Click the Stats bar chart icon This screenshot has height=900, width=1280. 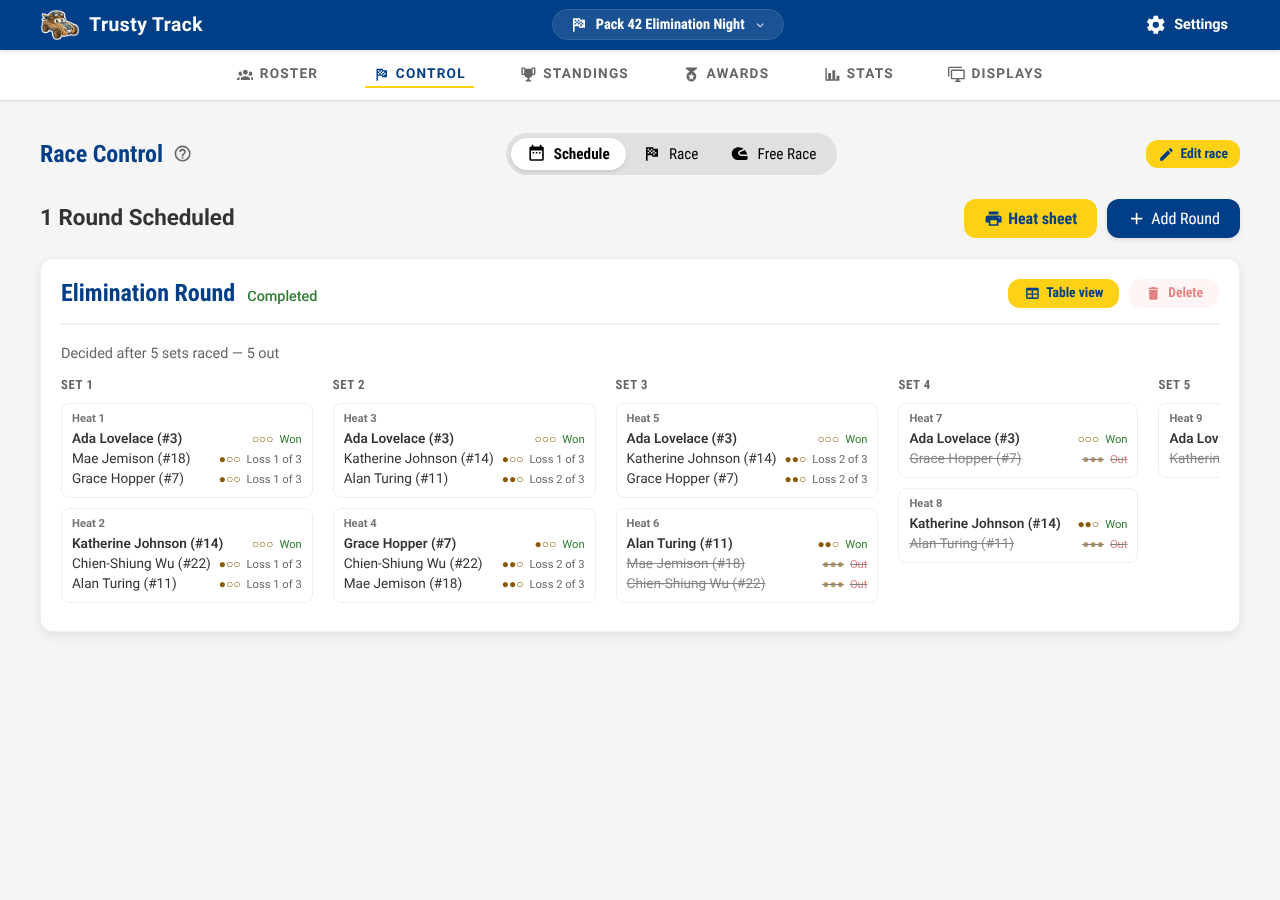click(x=832, y=74)
